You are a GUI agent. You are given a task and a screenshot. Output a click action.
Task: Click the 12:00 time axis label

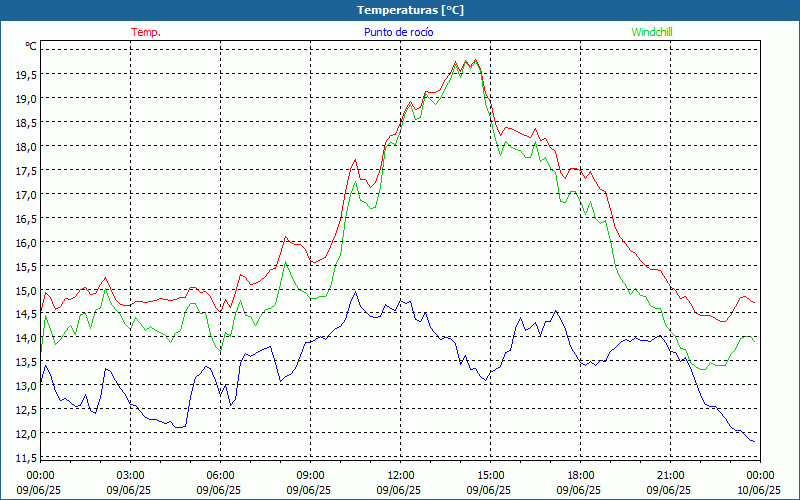(x=401, y=476)
